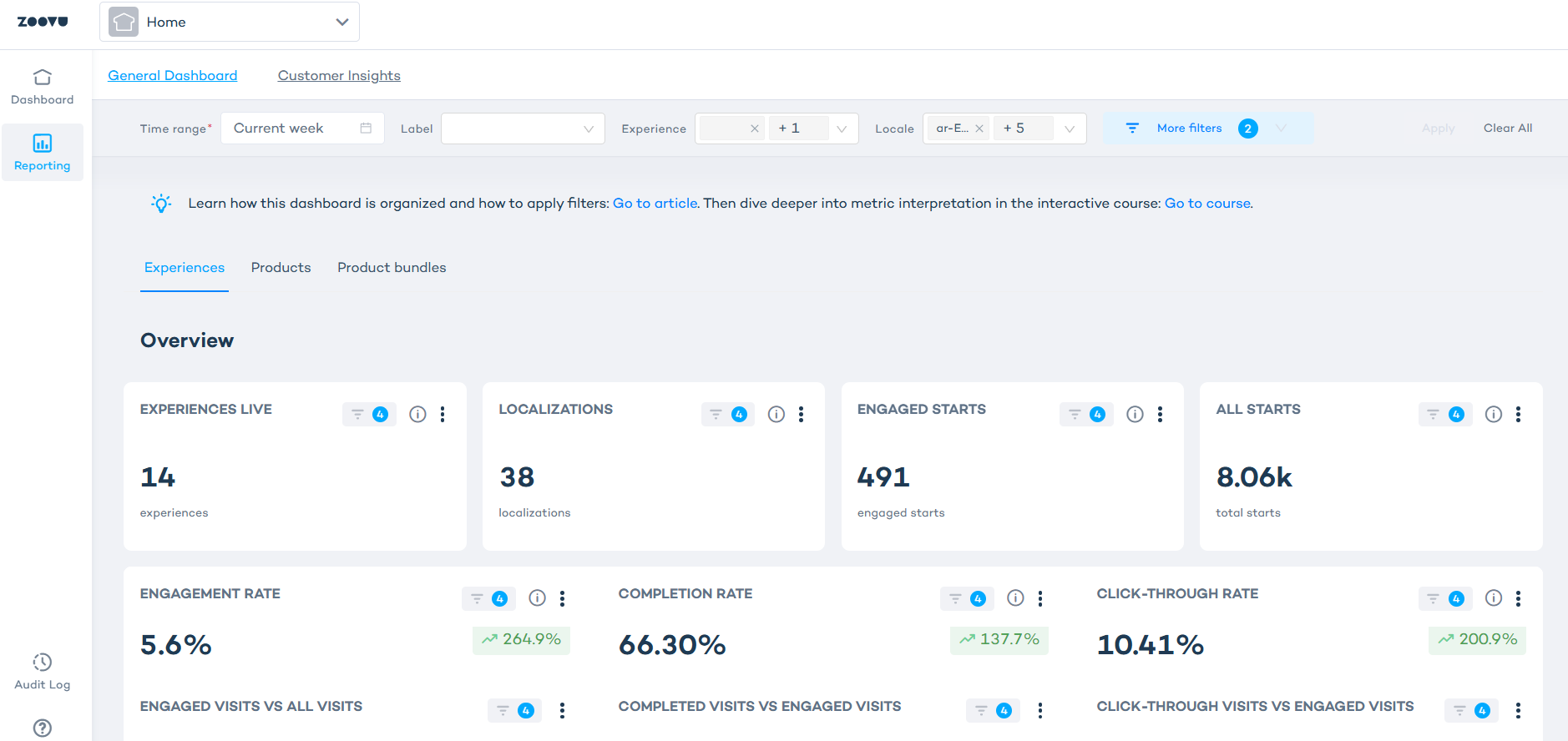Click filter badge on Completed Visits vs Engaged Visits
Screen dimensions: 1568x741
pos(993,710)
